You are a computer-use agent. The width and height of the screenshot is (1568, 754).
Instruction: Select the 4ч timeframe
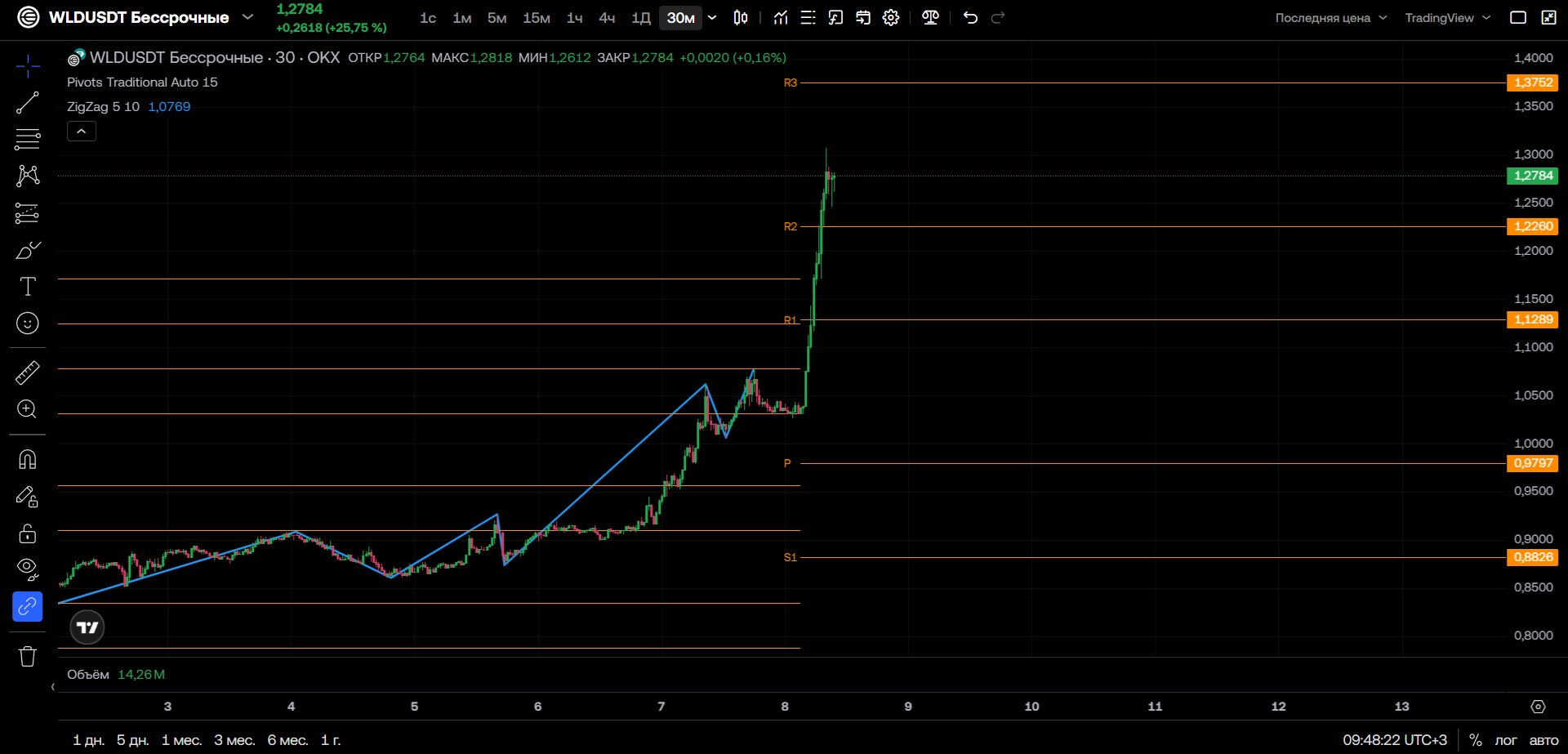click(607, 18)
